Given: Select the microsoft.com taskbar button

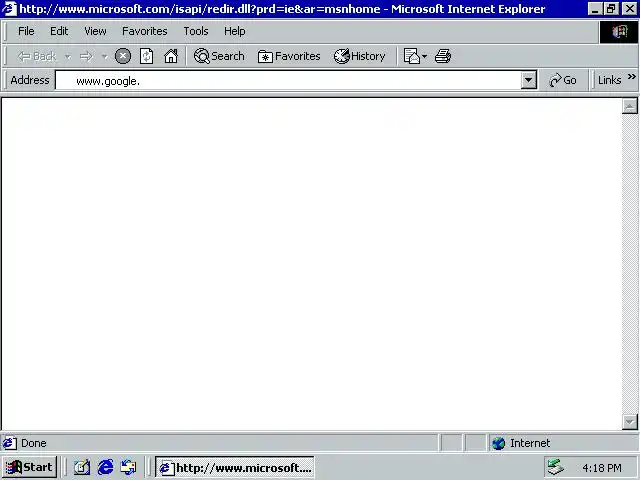Looking at the screenshot, I should click(235, 467).
